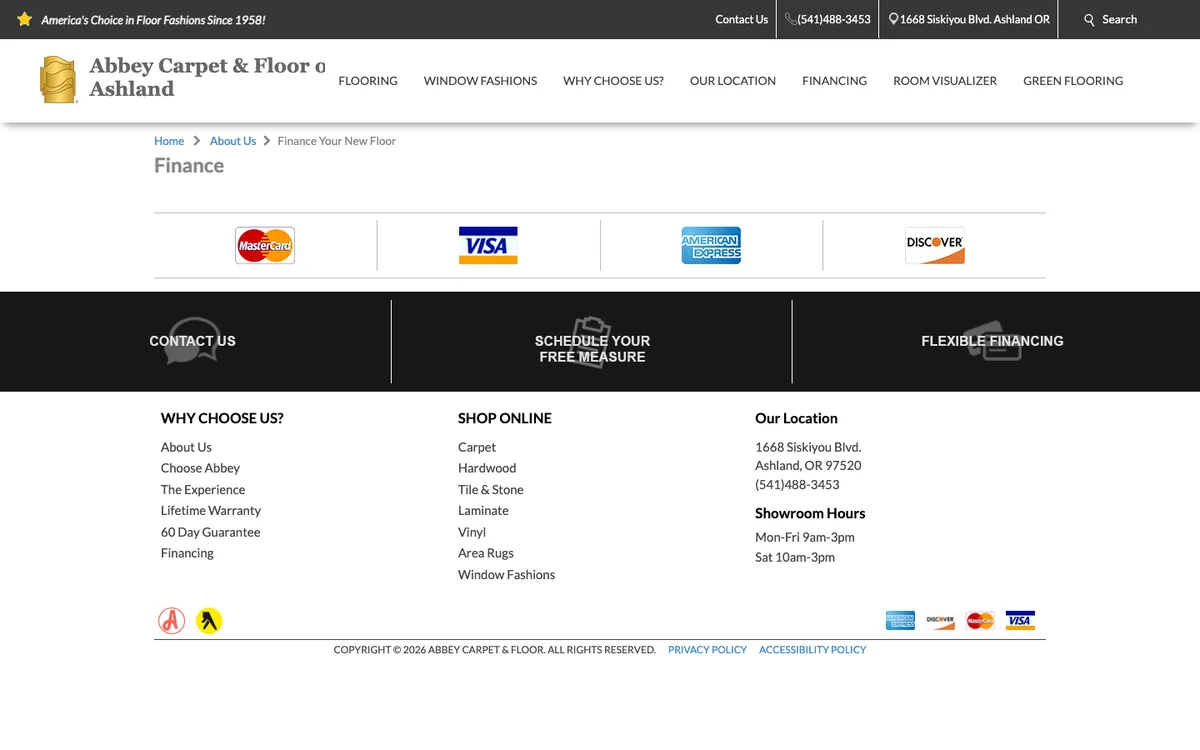The width and height of the screenshot is (1200, 750).
Task: Shop Area Rugs in the footer
Action: [x=486, y=553]
